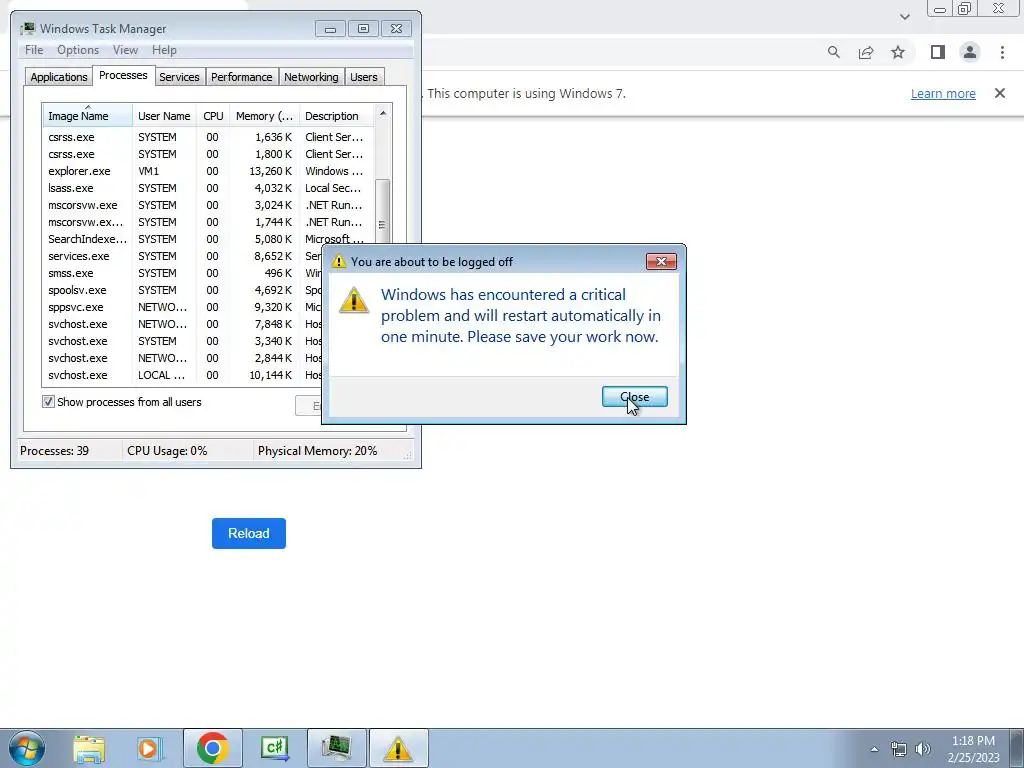Click the Processes: 39 status entry
This screenshot has height=768, width=1024.
pos(54,451)
